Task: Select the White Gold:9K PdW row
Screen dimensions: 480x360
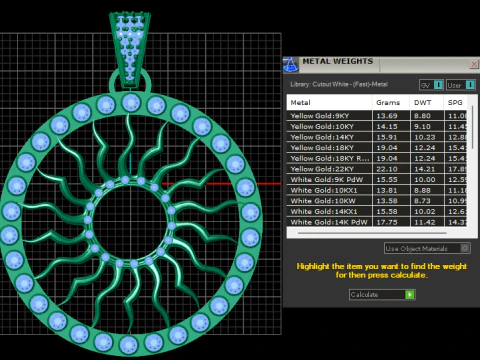Action: 377,180
